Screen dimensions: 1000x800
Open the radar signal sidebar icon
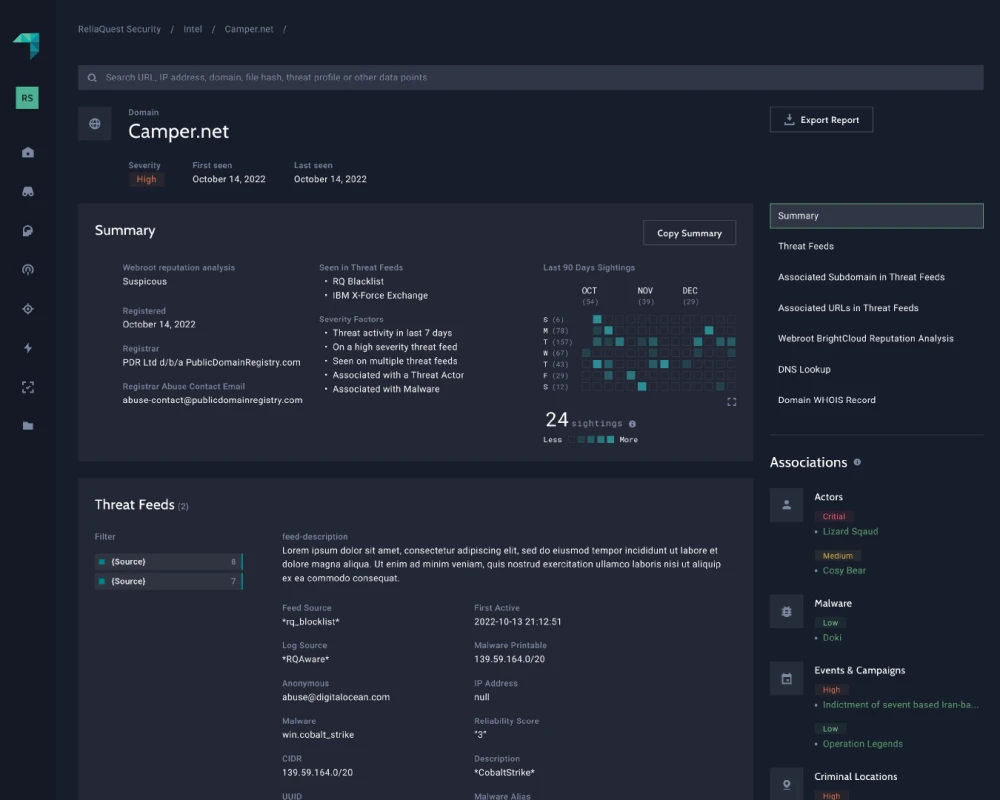pos(28,270)
